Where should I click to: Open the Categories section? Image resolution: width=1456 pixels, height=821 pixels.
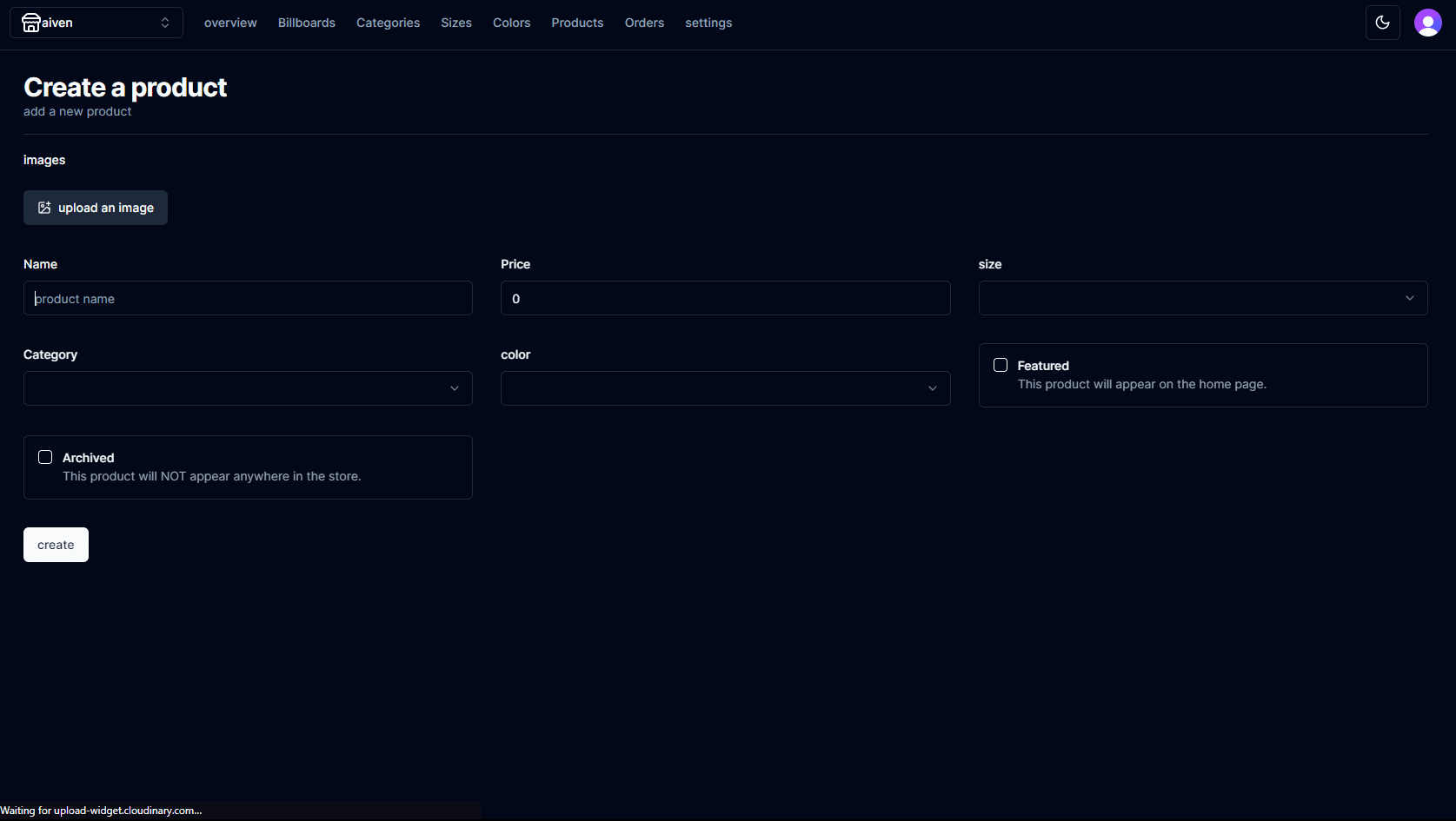tap(388, 23)
